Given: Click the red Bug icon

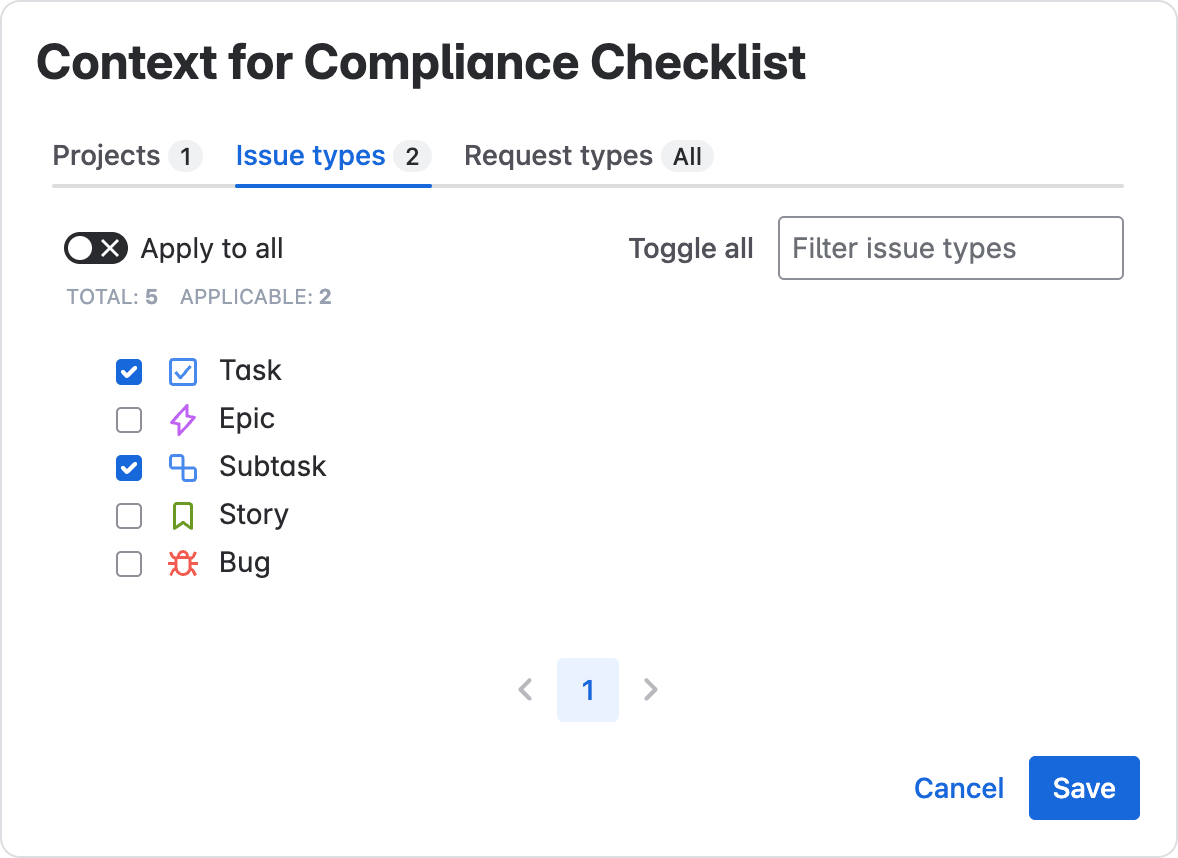Looking at the screenshot, I should pyautogui.click(x=183, y=563).
